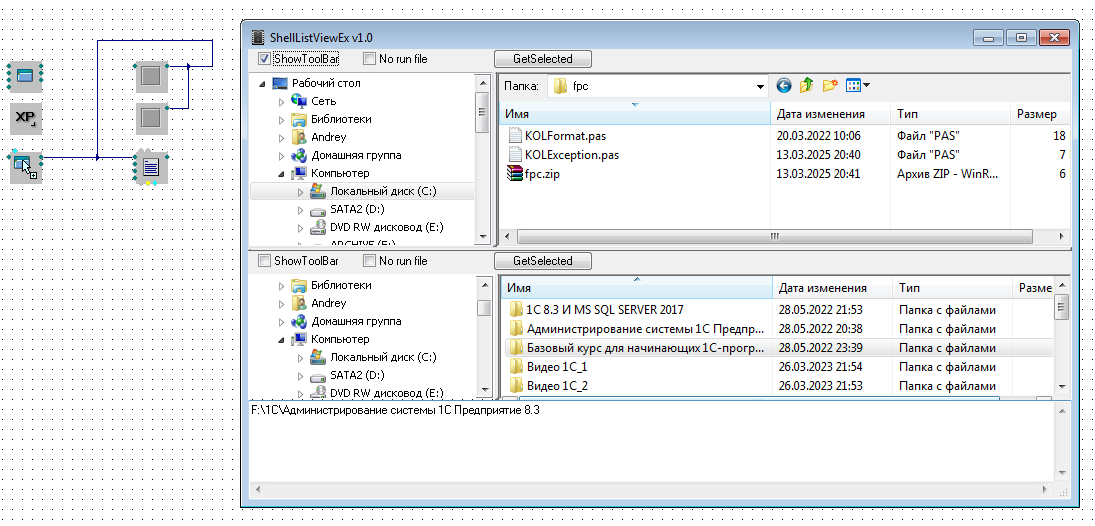Expand the Сеть tree node

pyautogui.click(x=281, y=101)
